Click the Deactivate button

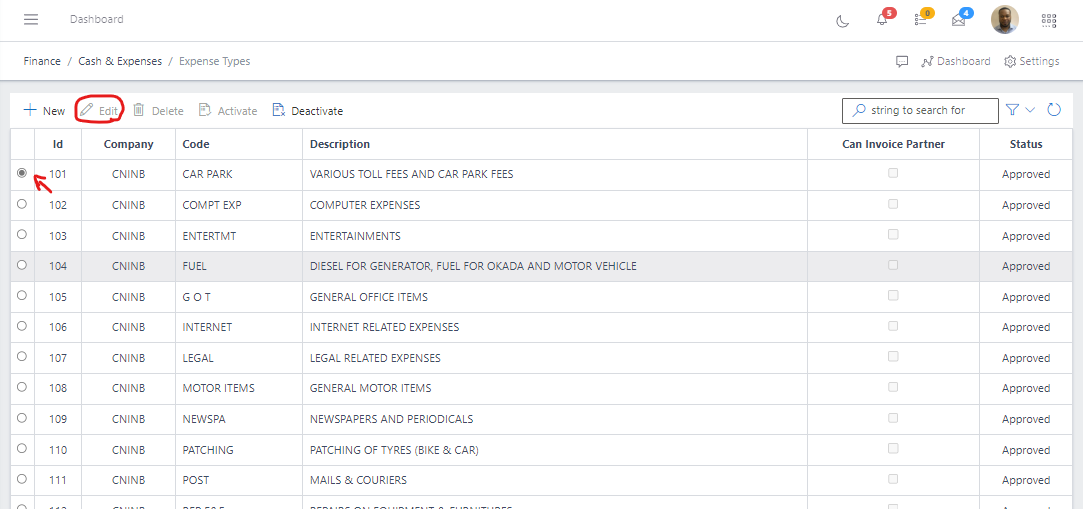pos(308,111)
